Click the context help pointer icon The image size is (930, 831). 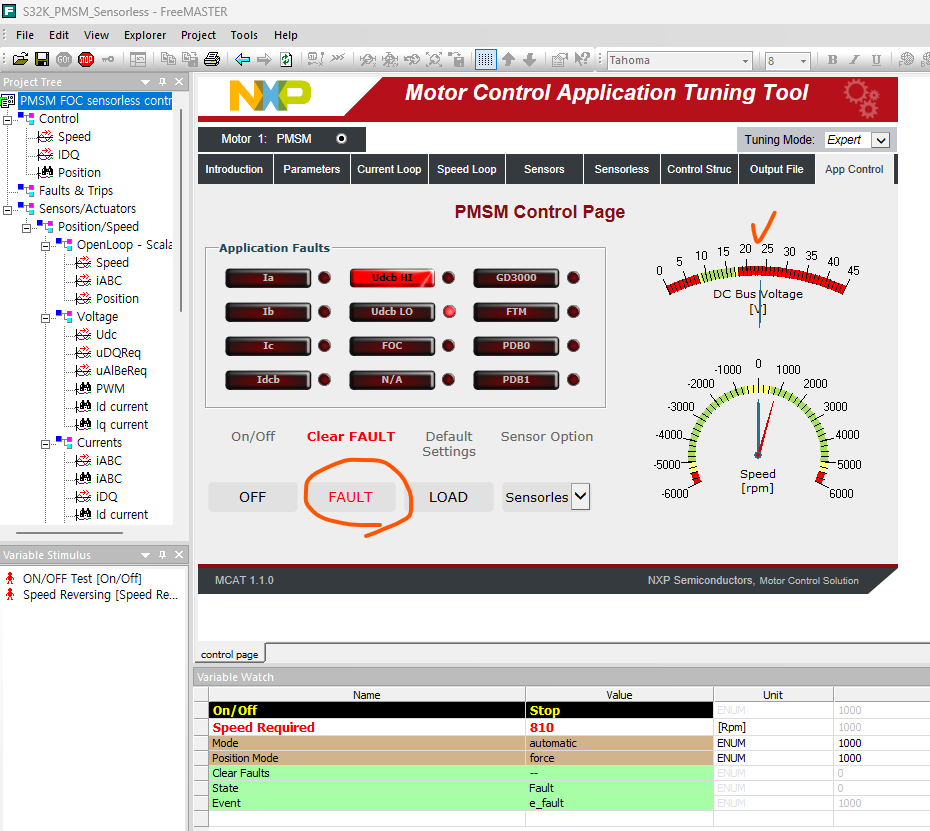pos(582,59)
